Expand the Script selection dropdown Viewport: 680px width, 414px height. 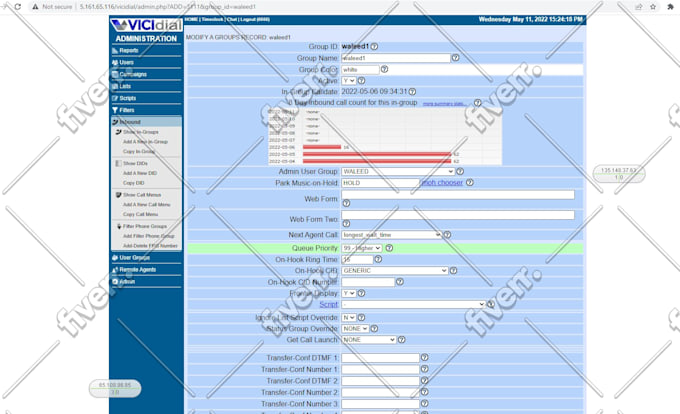(413, 305)
